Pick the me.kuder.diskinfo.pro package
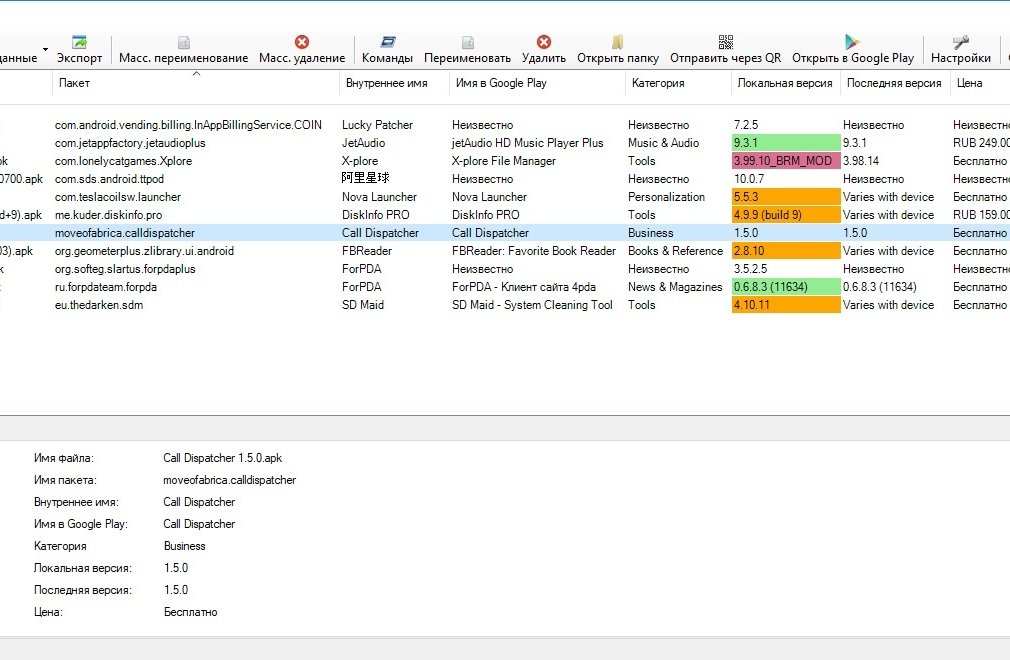The height and width of the screenshot is (660, 1010). 108,215
